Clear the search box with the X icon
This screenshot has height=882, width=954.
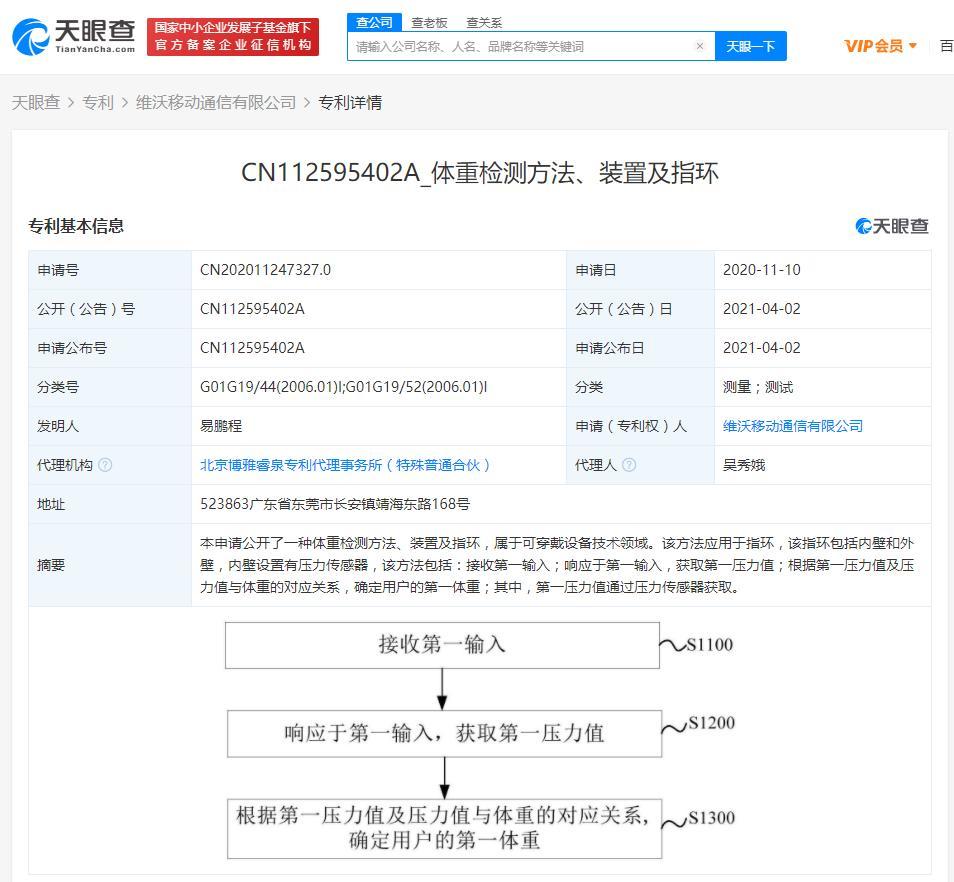click(700, 46)
